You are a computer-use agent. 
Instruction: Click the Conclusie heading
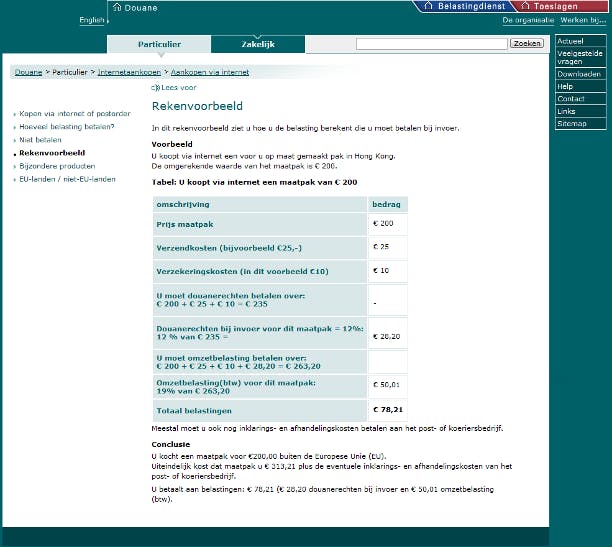pyautogui.click(x=171, y=444)
